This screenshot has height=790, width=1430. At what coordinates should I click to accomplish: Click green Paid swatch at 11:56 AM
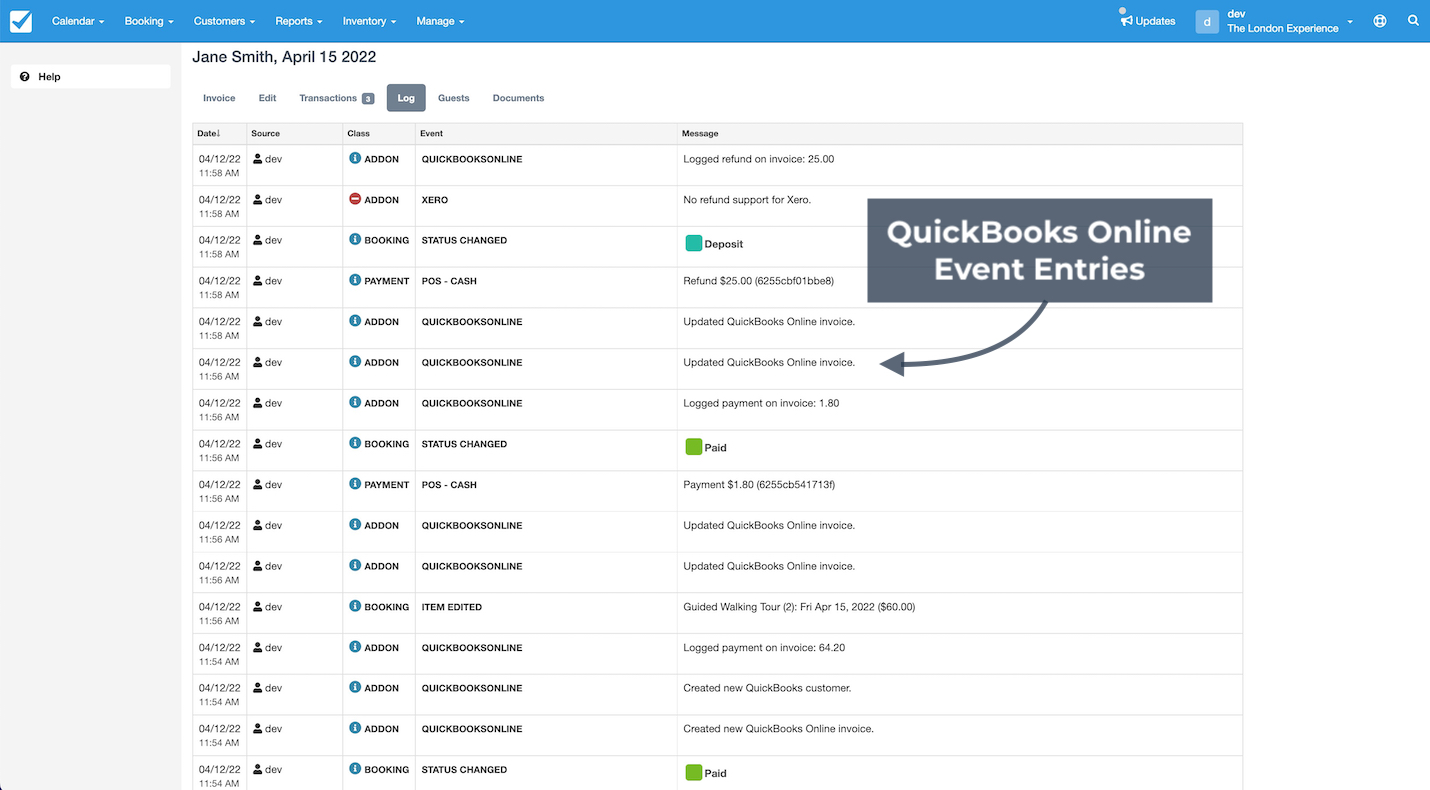[693, 447]
